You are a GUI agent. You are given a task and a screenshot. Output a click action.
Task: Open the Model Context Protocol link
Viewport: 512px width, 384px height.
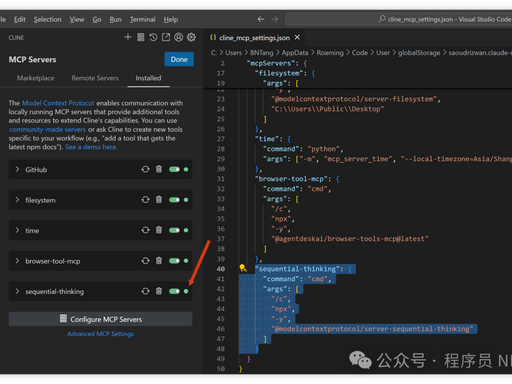[x=58, y=103]
